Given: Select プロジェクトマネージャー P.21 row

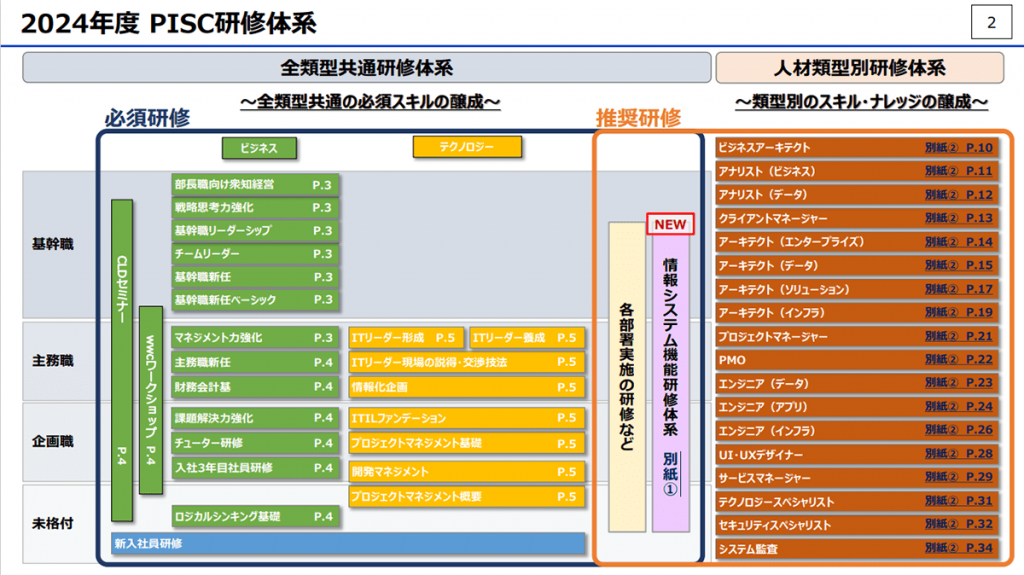Looking at the screenshot, I should pos(857,336).
